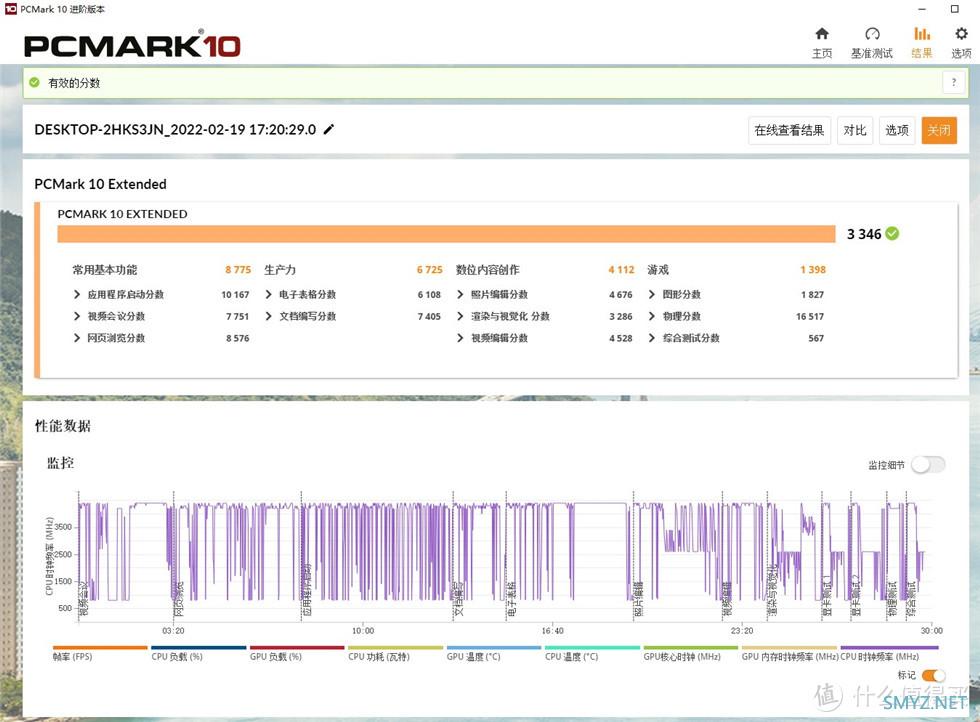Click the 常用基本功能 score 8 775

click(x=238, y=269)
